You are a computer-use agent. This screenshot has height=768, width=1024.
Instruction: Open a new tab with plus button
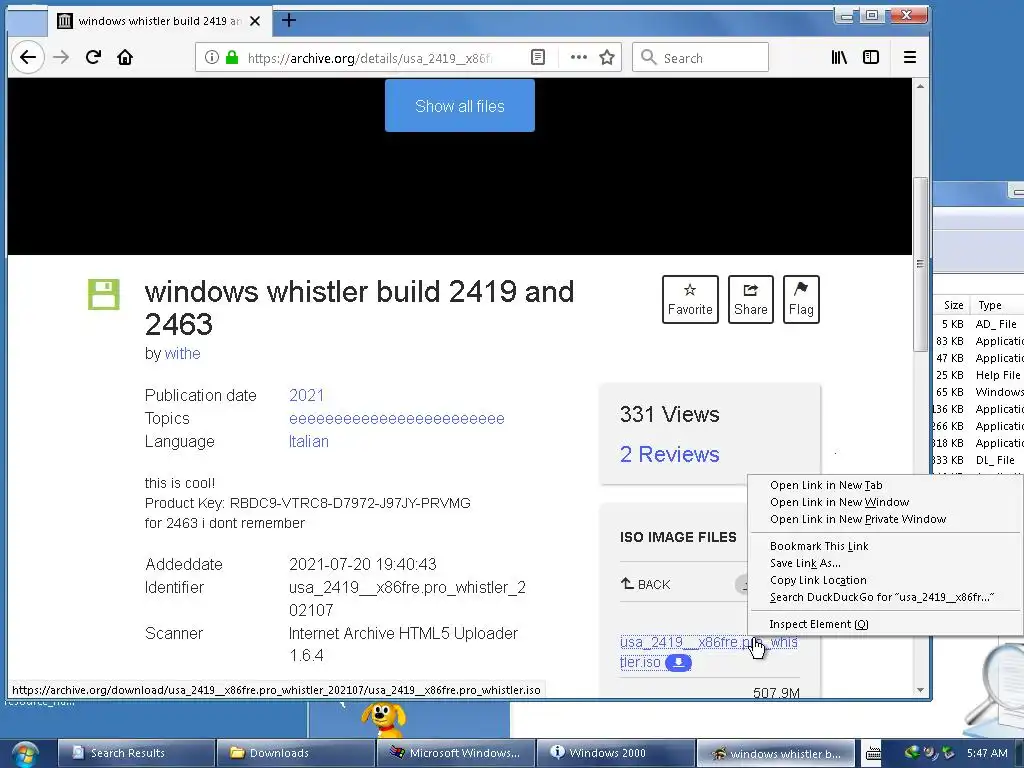[x=289, y=21]
